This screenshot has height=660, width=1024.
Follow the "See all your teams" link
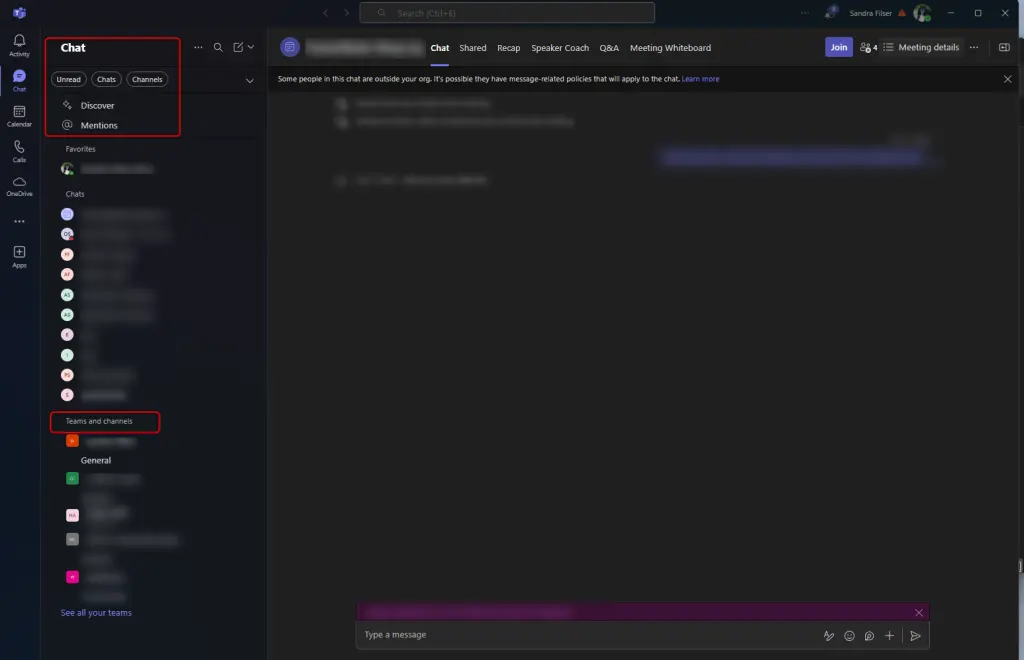96,613
